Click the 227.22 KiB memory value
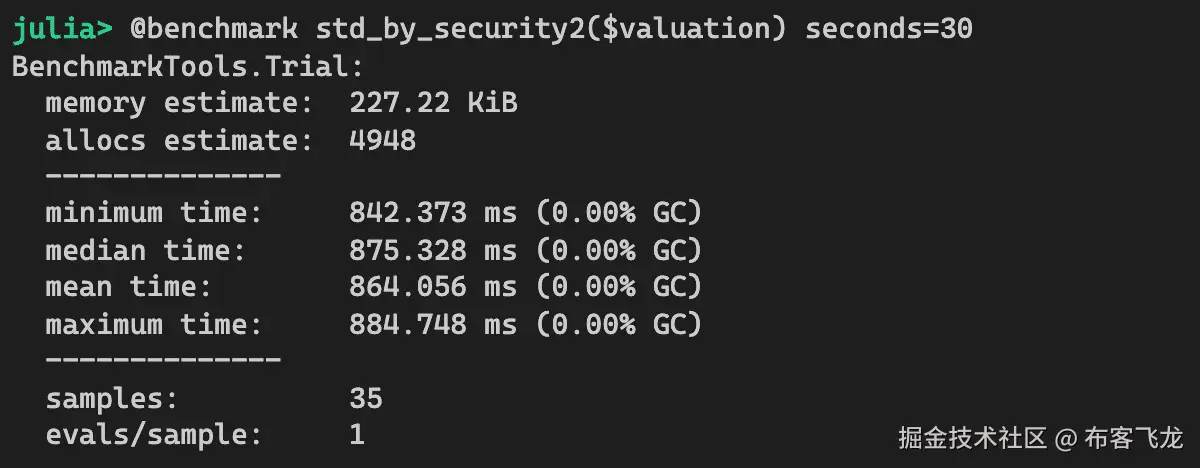Viewport: 1200px width, 468px height. click(x=433, y=103)
